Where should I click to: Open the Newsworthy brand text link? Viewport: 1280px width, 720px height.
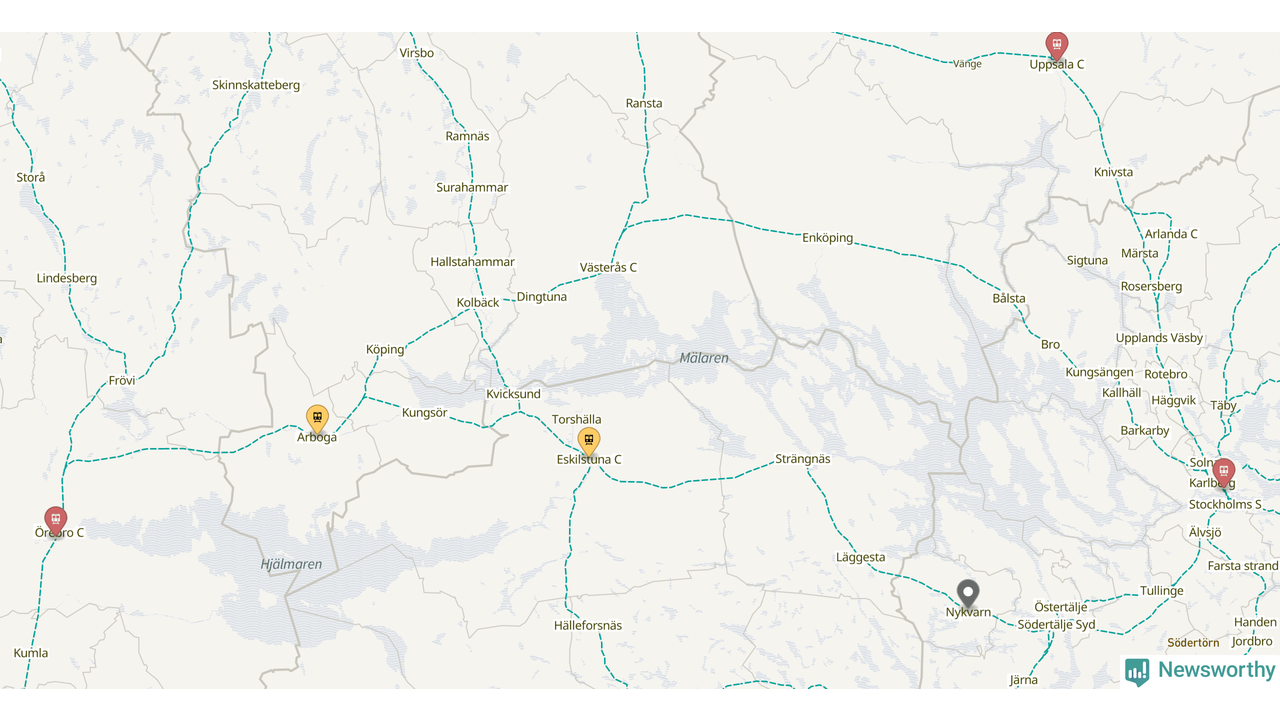1217,670
